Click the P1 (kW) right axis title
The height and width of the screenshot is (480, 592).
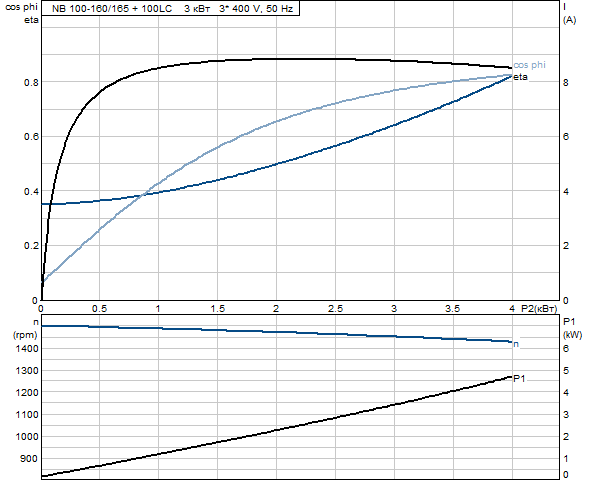pos(572,328)
